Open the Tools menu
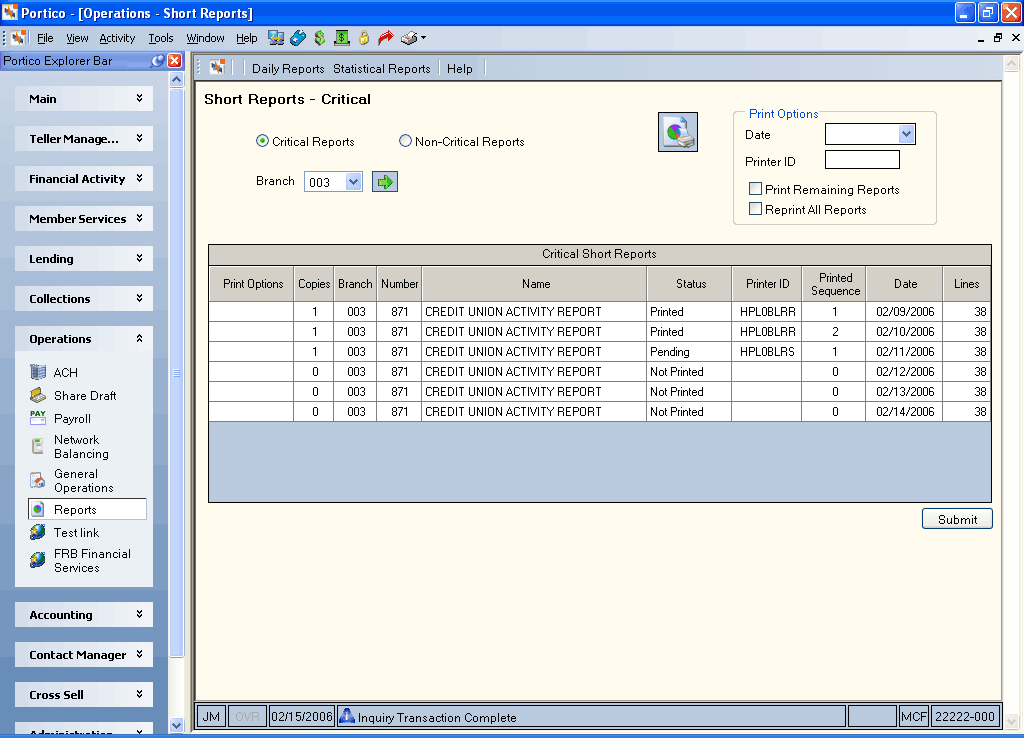The image size is (1024, 738). [161, 38]
